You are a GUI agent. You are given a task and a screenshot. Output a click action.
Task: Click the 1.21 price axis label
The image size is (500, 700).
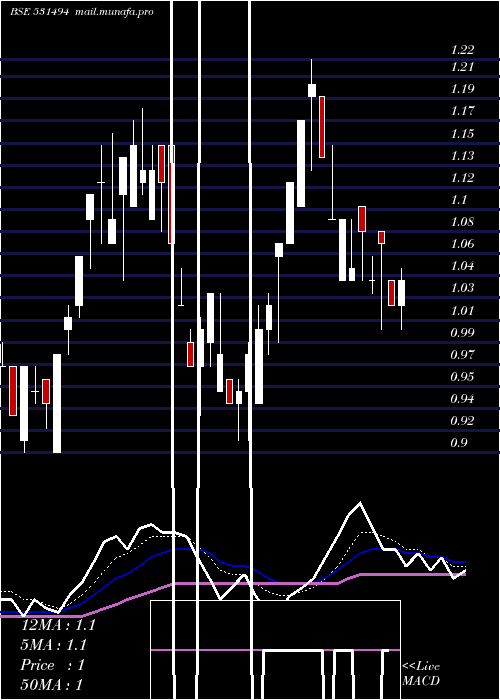coord(462,67)
